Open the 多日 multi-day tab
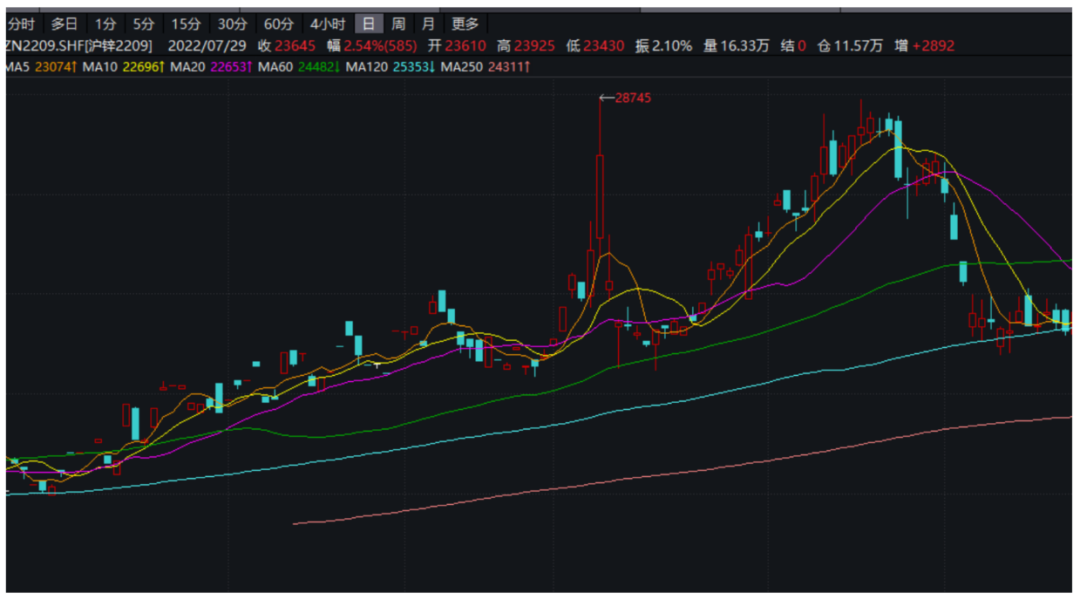This screenshot has height=600, width=1080. 64,24
